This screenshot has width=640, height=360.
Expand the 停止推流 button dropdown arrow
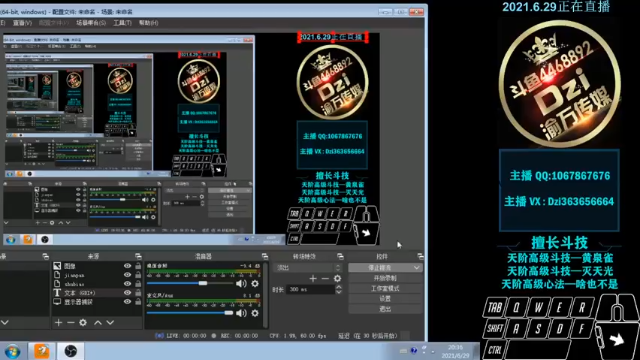point(416,268)
